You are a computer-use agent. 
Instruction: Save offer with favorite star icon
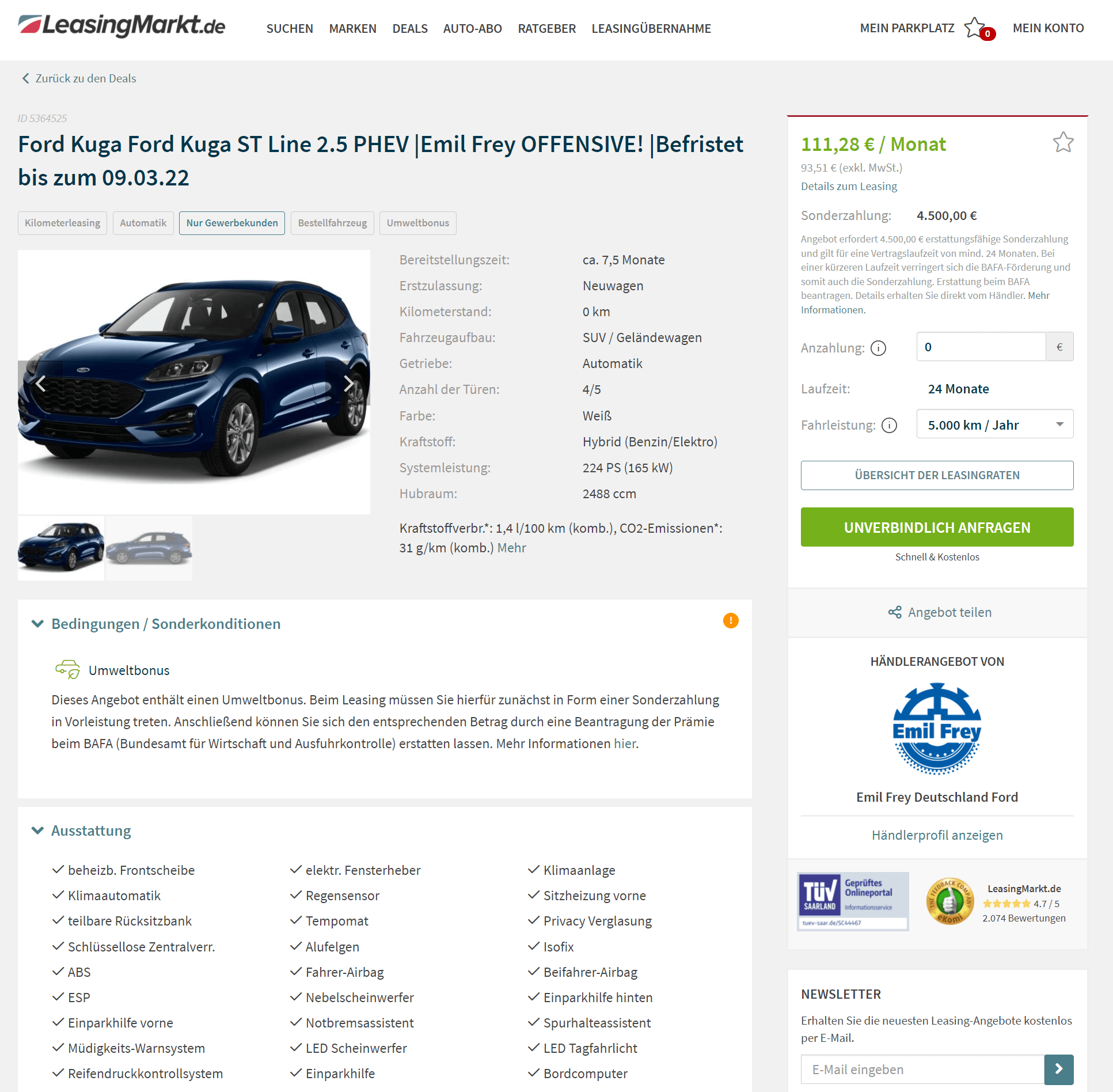[1063, 142]
